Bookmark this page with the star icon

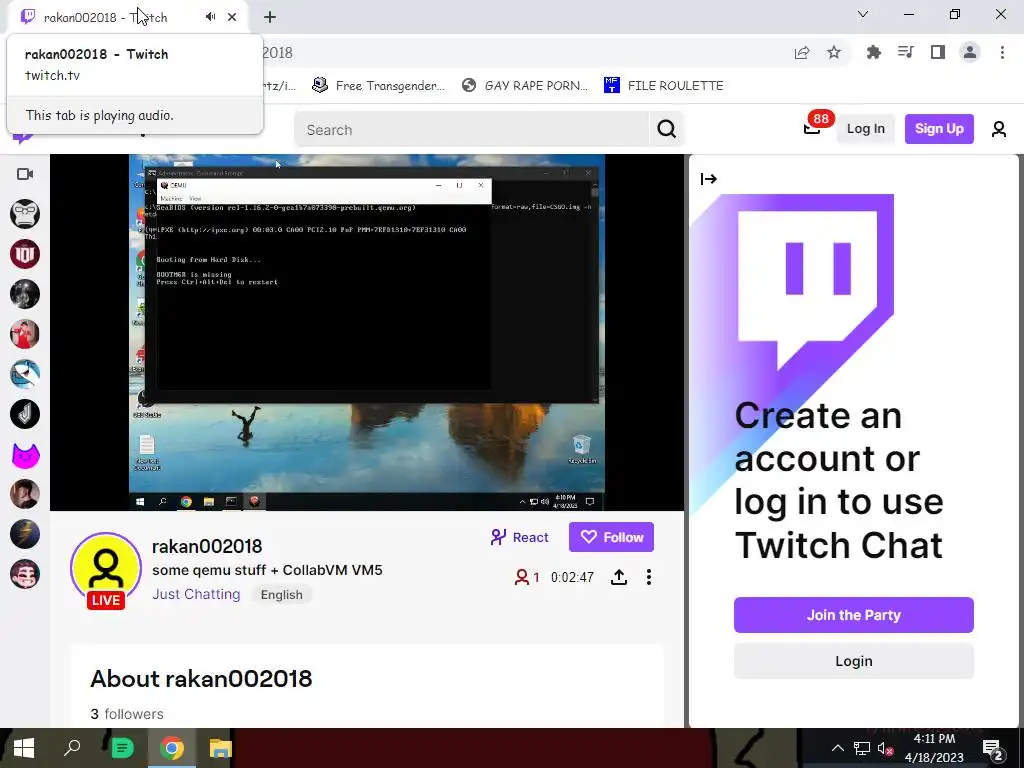point(834,52)
